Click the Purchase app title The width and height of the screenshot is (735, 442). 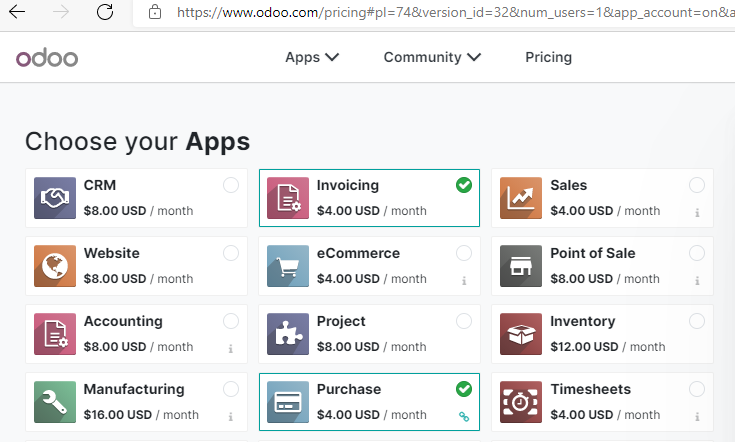[349, 389]
